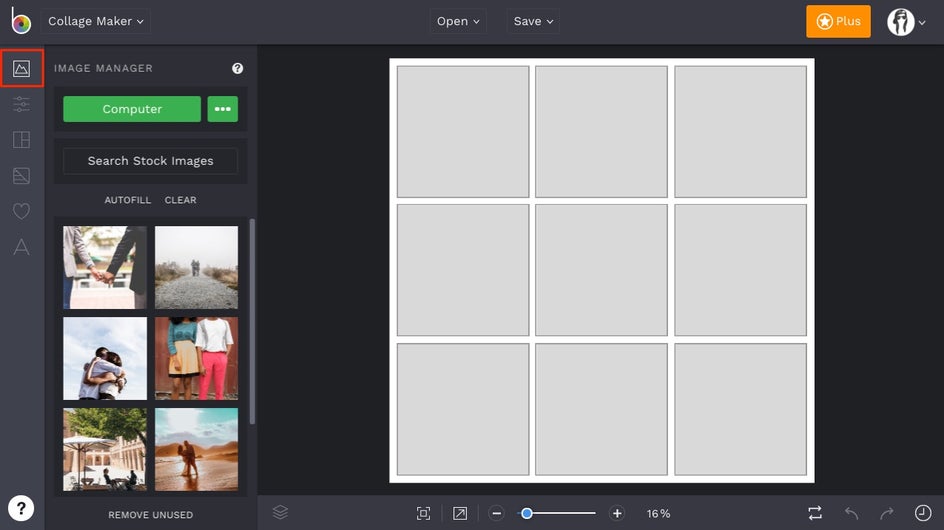This screenshot has width=944, height=530.
Task: Click the fit-to-screen icon
Action: pos(423,513)
